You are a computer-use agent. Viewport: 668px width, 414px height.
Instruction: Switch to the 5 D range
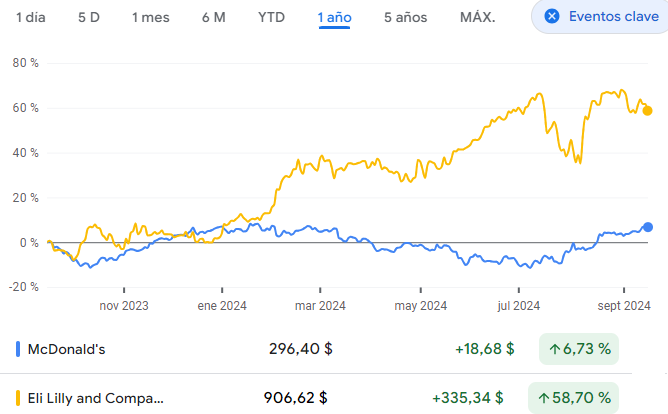point(89,17)
